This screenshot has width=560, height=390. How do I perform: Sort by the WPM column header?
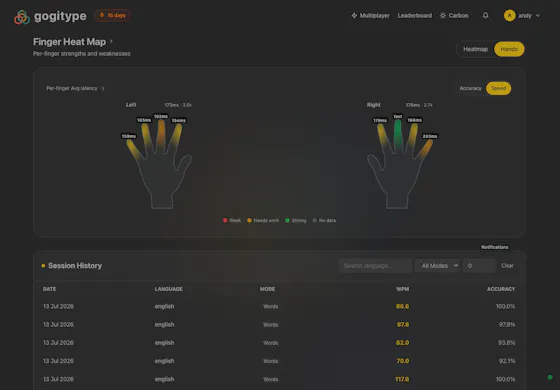click(x=402, y=289)
